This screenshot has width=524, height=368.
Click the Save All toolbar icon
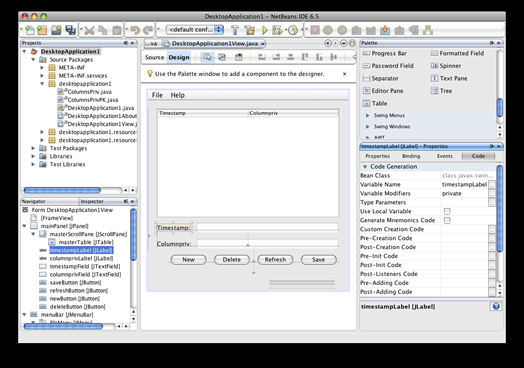70,30
